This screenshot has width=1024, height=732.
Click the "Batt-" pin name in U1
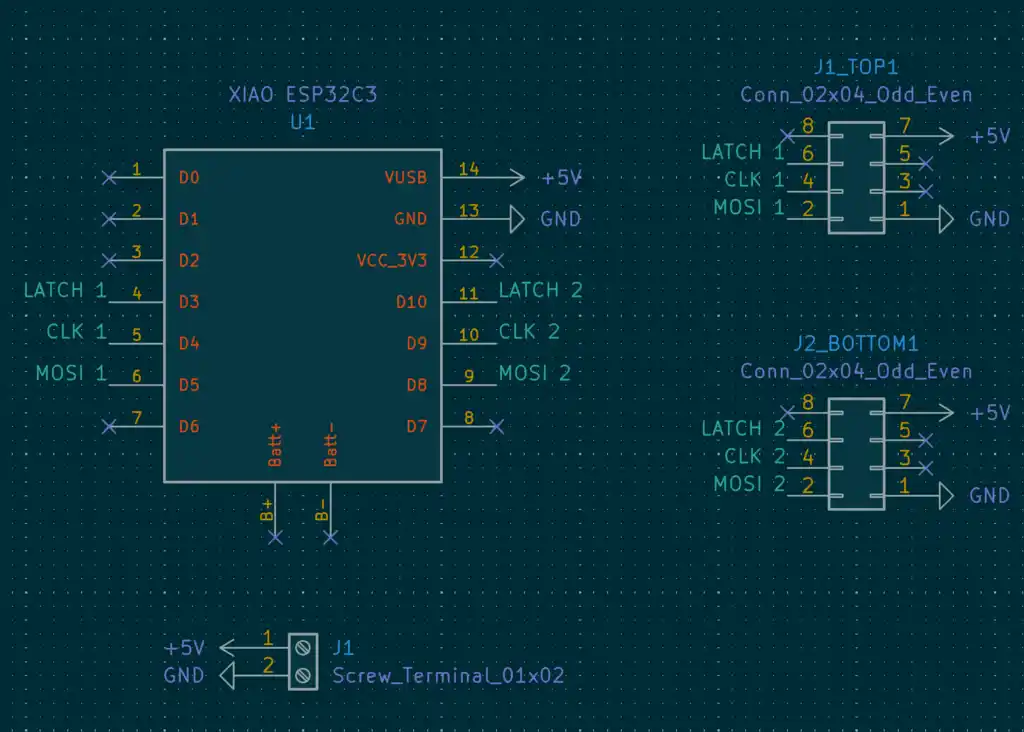point(330,445)
